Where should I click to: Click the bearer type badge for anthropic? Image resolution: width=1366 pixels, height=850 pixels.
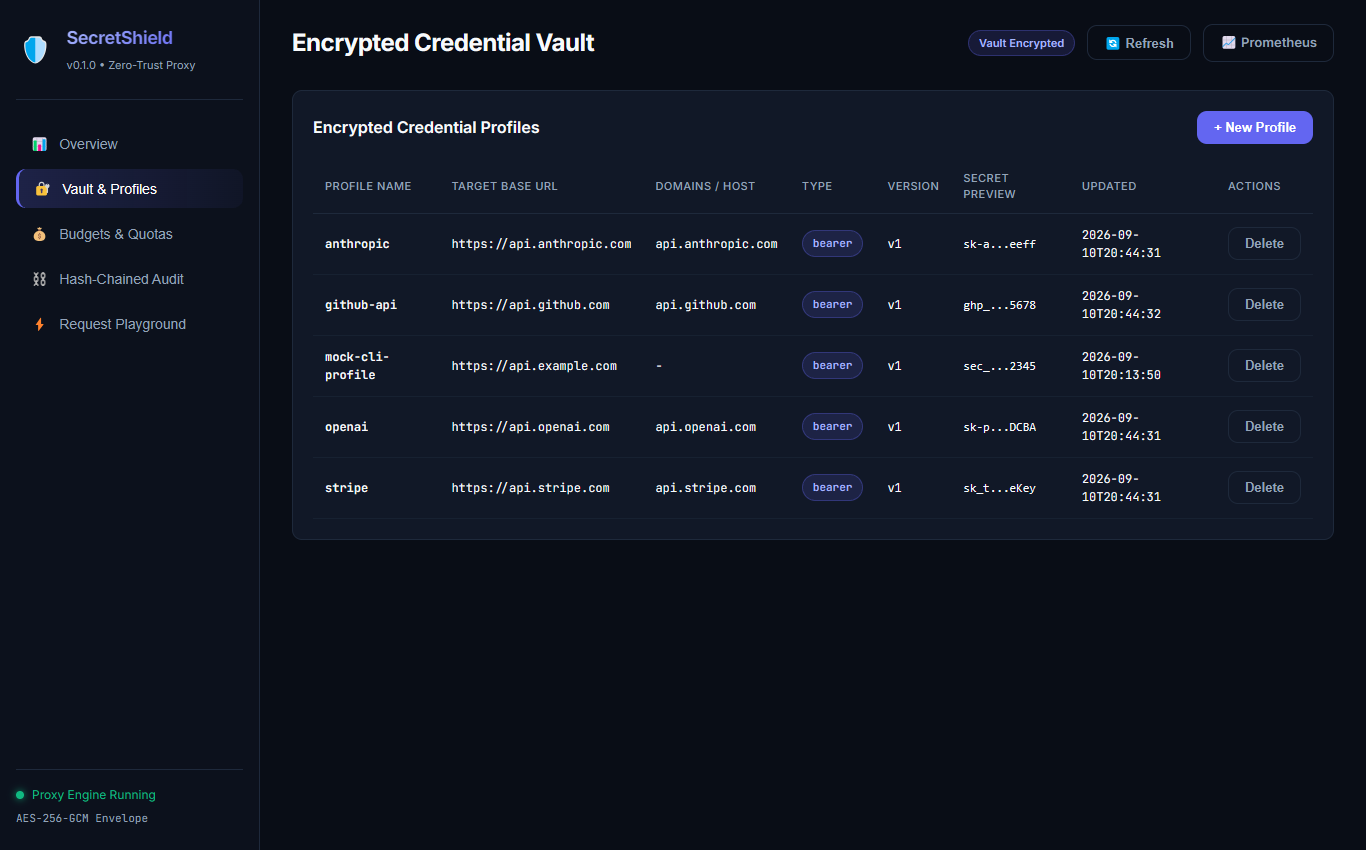click(x=832, y=244)
